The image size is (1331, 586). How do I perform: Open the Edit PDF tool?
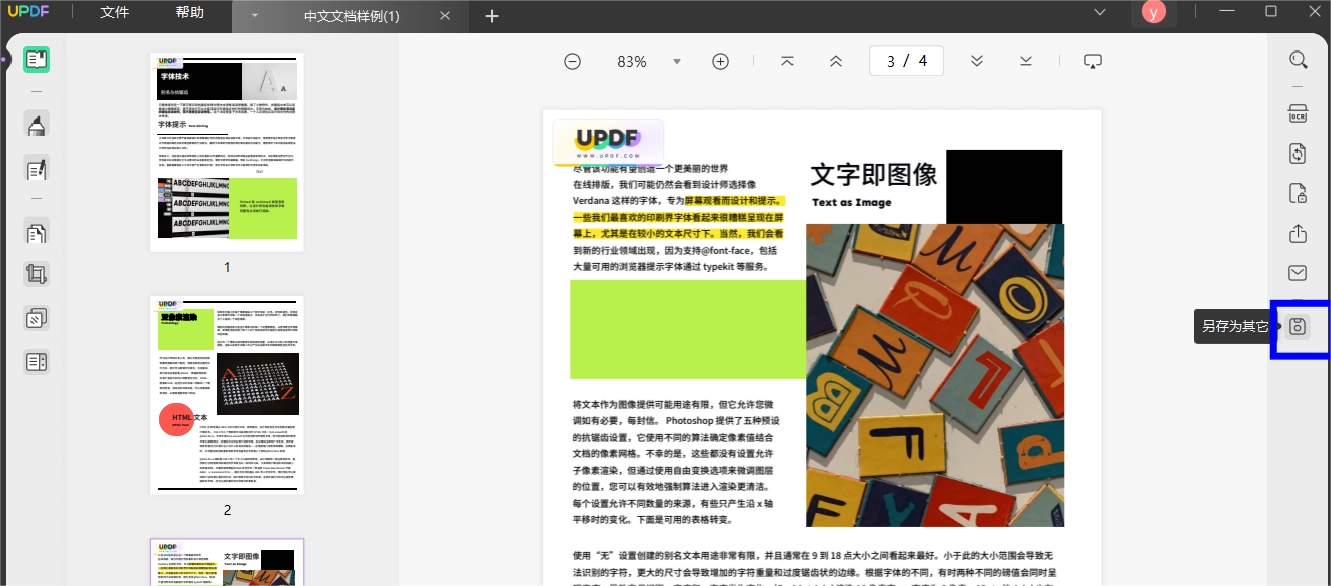(x=37, y=168)
